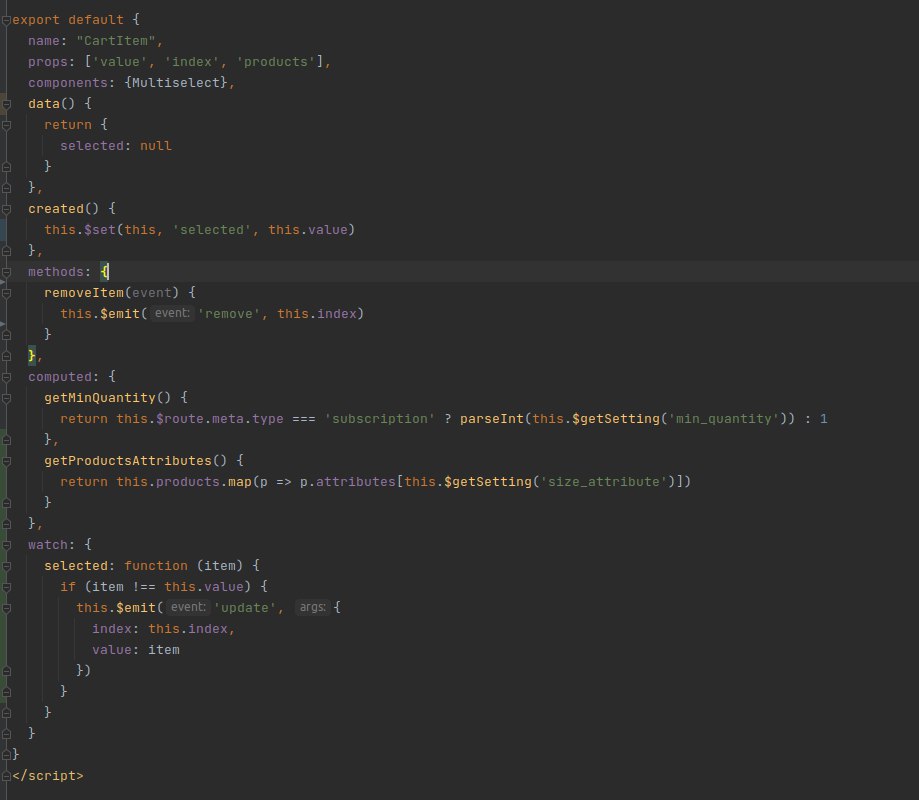Click the map call on this.products
The image size is (919, 800).
[240, 482]
